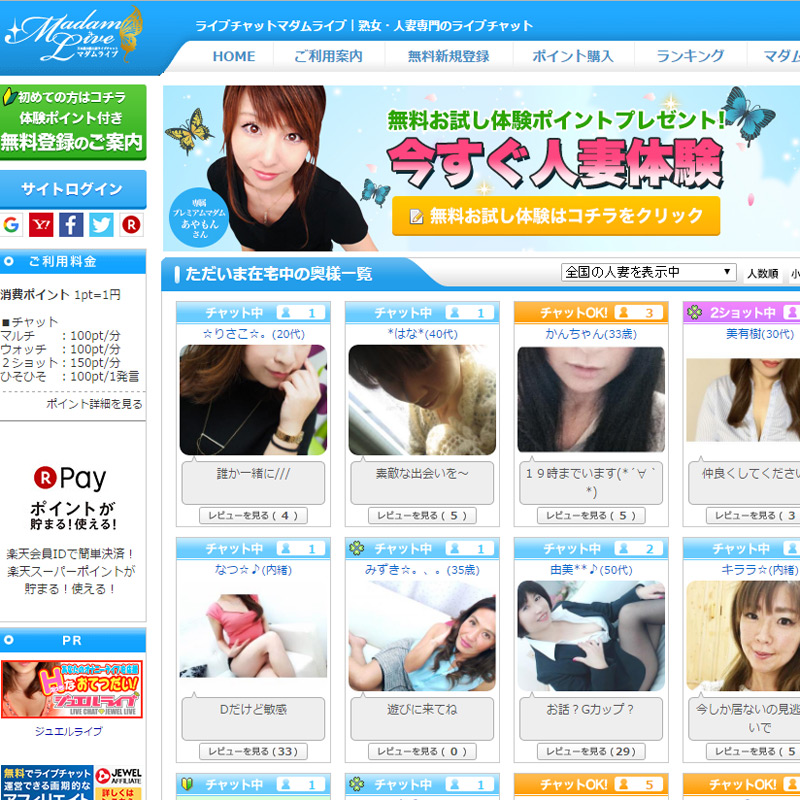Open the ジュエルライフ text link

click(x=69, y=731)
